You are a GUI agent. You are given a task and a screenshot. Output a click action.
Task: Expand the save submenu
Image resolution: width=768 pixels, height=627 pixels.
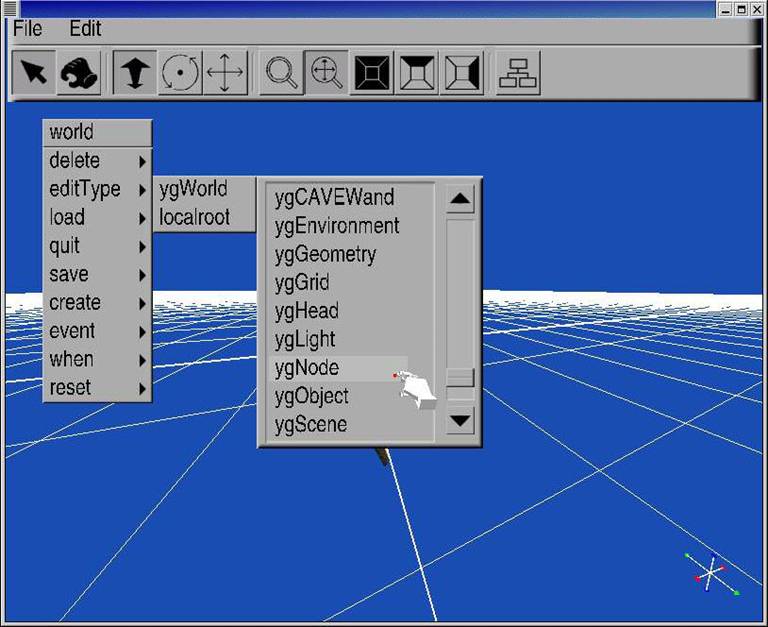click(97, 274)
